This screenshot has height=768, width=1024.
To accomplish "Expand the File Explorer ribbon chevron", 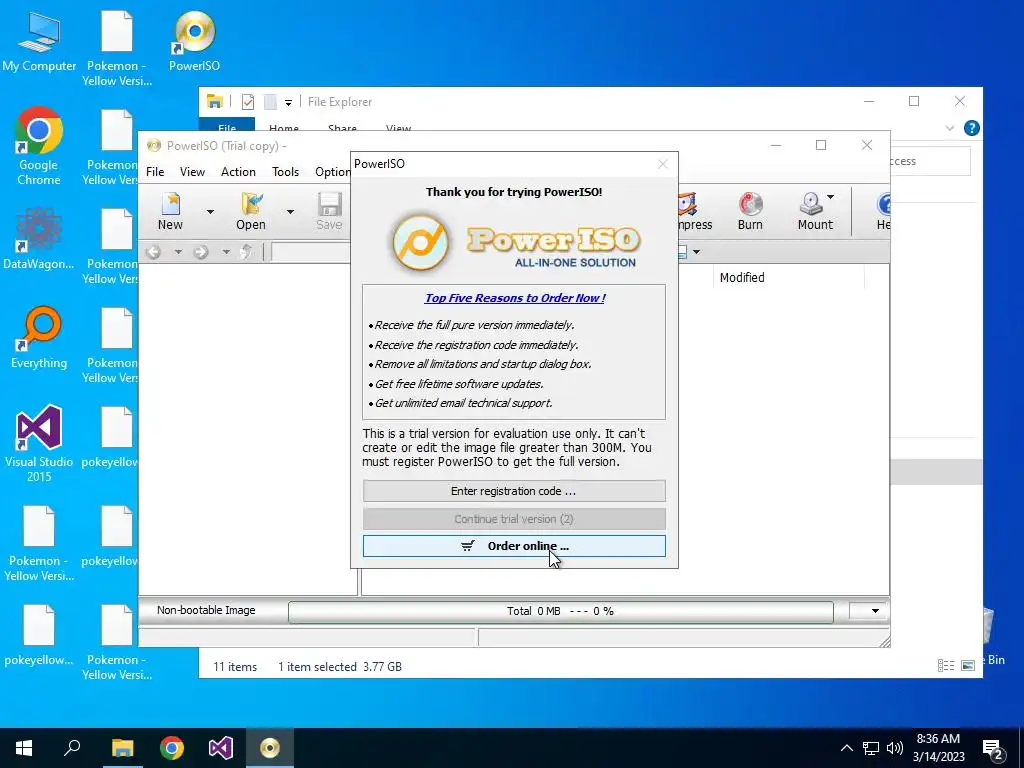I will [x=950, y=128].
